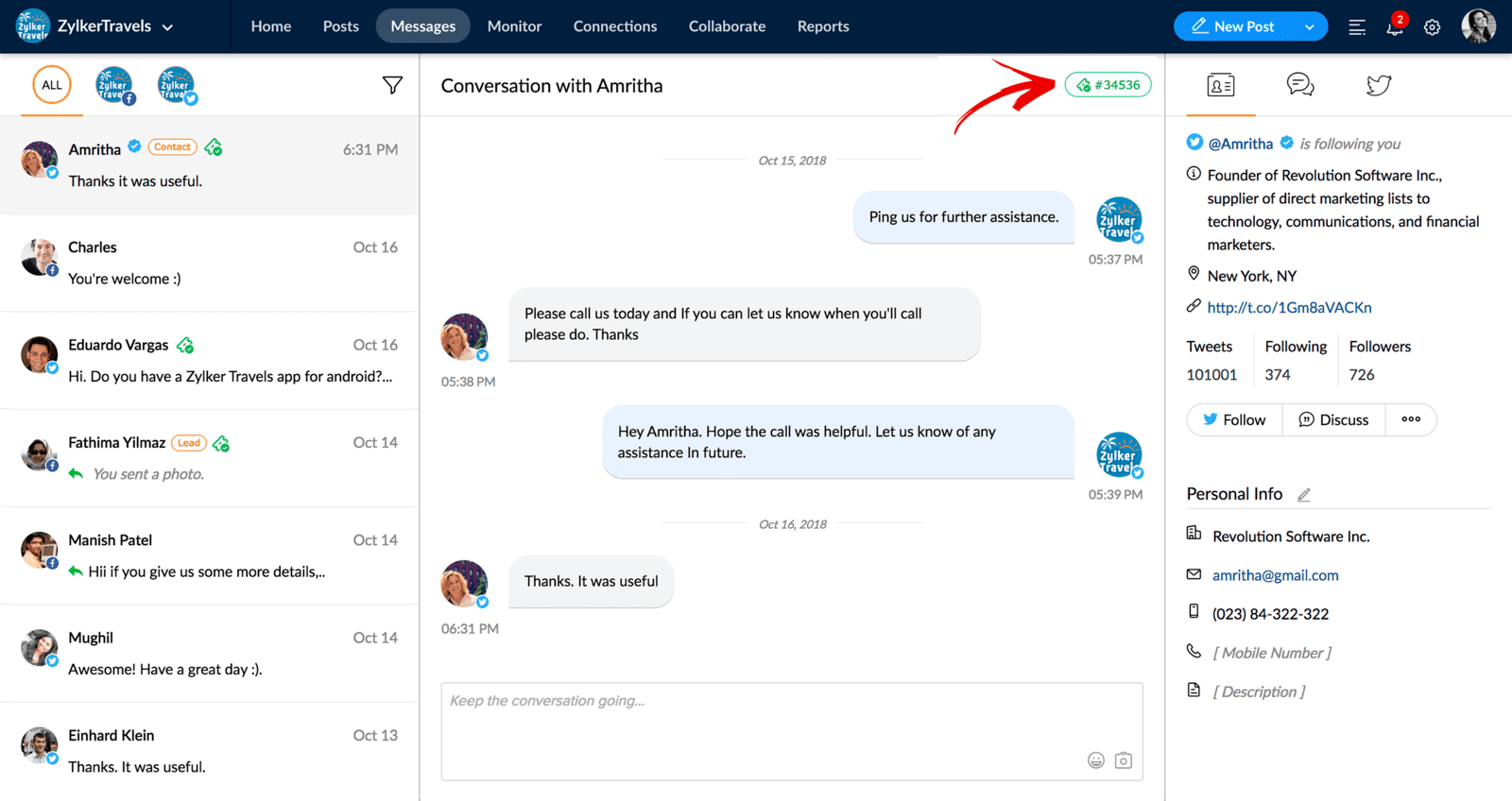Edit Personal Info with the pencil icon
1512x801 pixels.
point(1304,495)
